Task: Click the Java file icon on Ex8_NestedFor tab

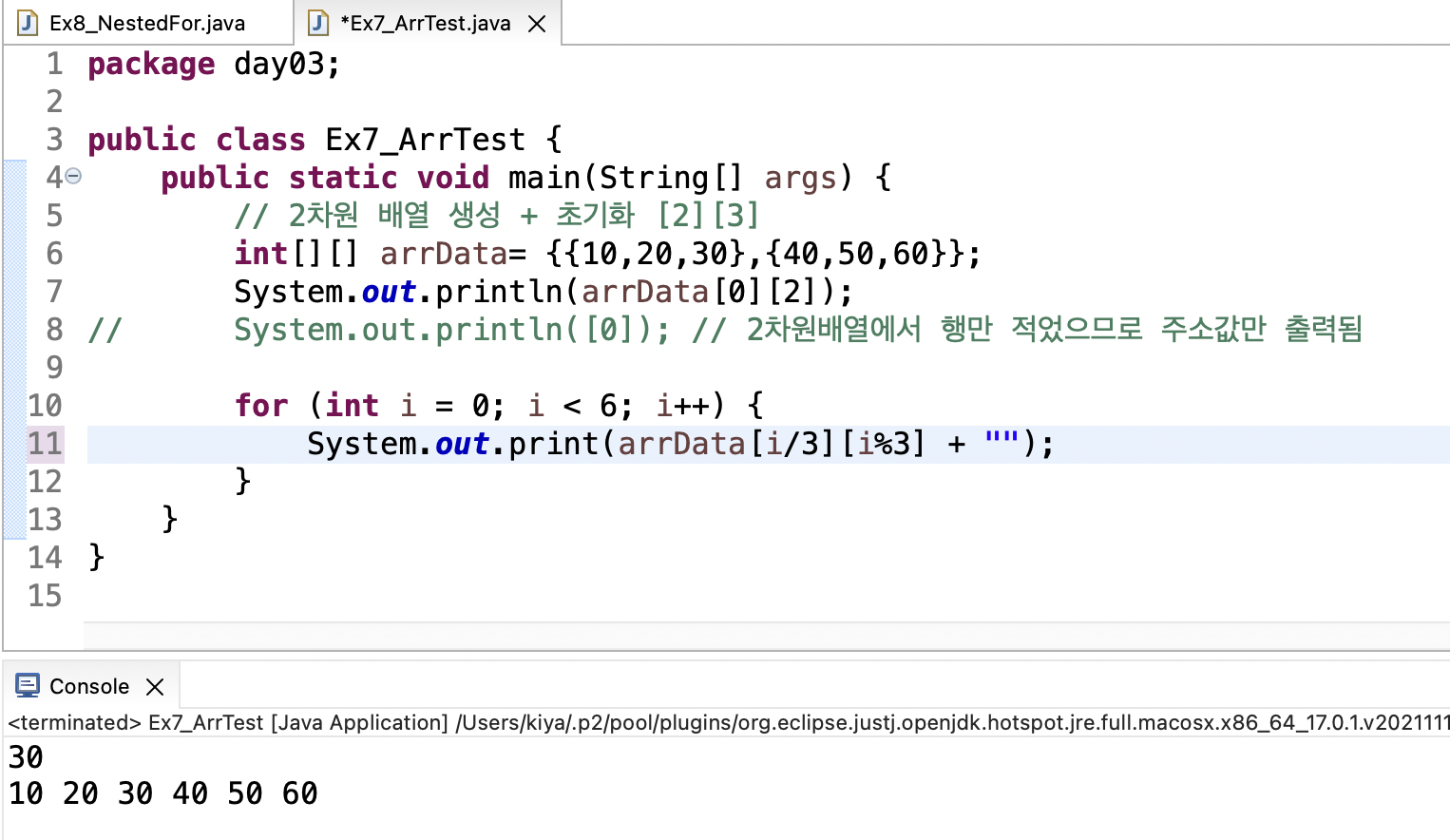Action: [29, 23]
